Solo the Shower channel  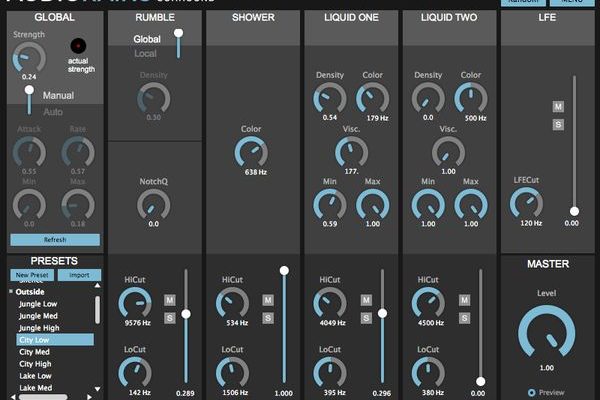tap(268, 317)
